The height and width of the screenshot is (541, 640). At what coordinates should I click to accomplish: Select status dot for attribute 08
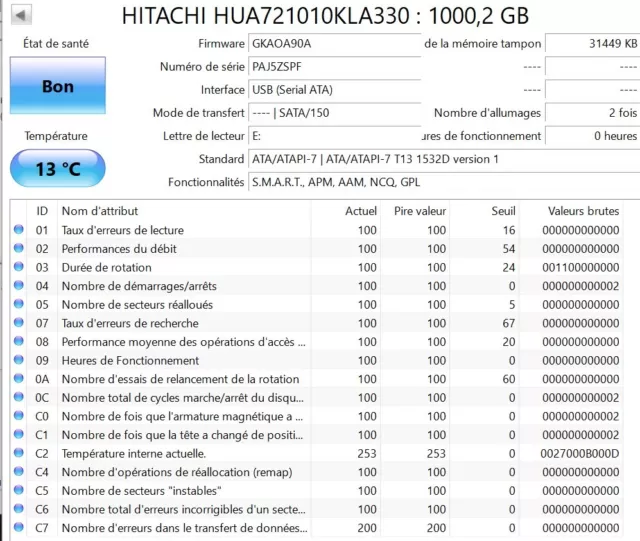point(19,341)
